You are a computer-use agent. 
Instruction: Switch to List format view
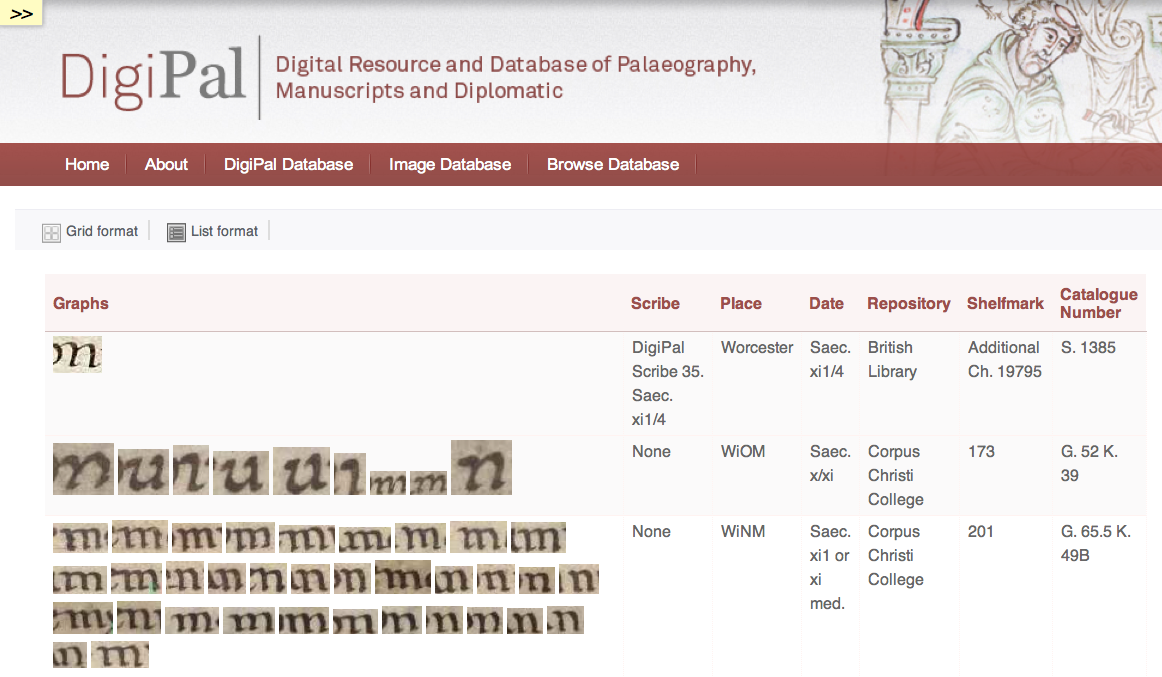click(224, 231)
